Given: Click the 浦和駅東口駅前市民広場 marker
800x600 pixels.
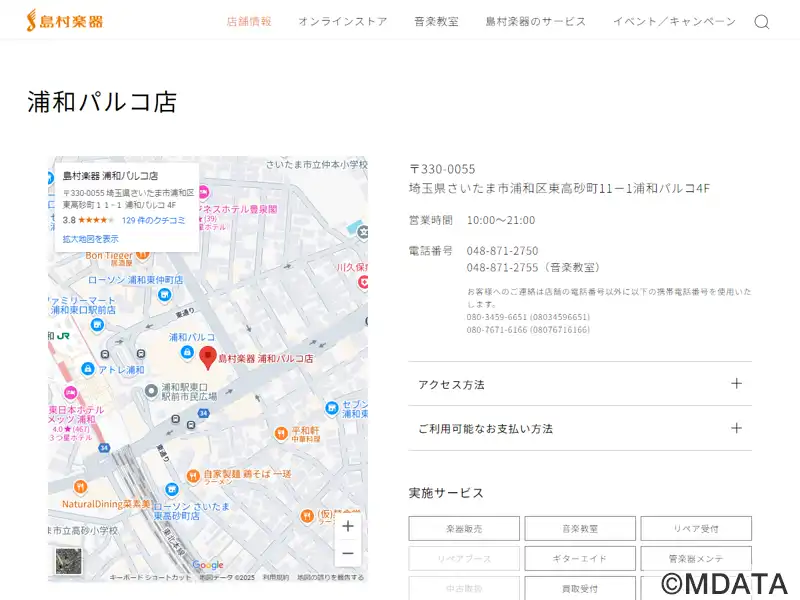Looking at the screenshot, I should pos(151,391).
